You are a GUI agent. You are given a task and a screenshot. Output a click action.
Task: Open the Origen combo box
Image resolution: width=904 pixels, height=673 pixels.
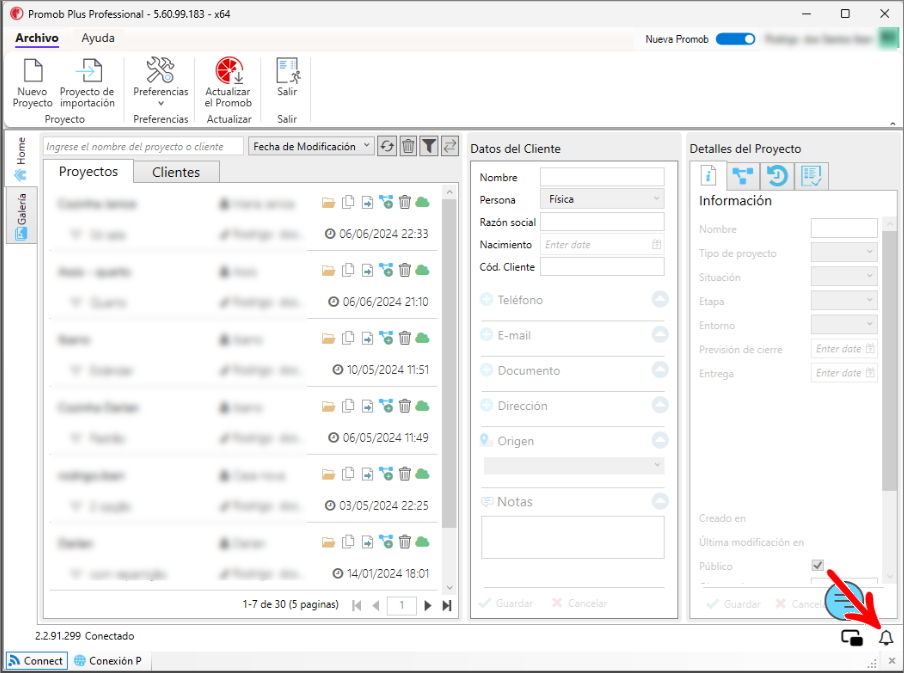(x=574, y=465)
